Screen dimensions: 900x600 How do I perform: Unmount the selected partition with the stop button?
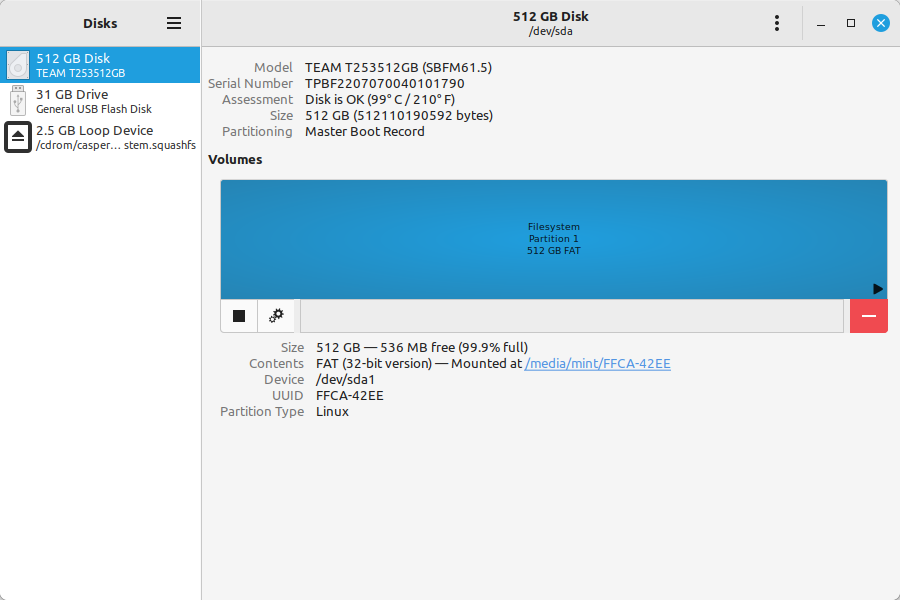pos(239,316)
